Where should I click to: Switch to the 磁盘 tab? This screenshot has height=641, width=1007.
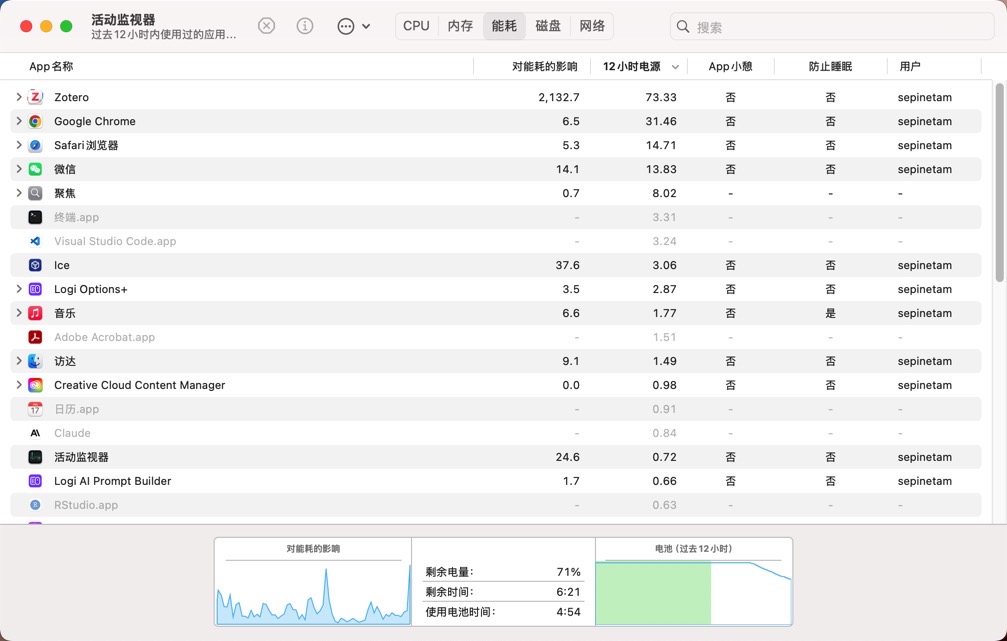click(548, 26)
